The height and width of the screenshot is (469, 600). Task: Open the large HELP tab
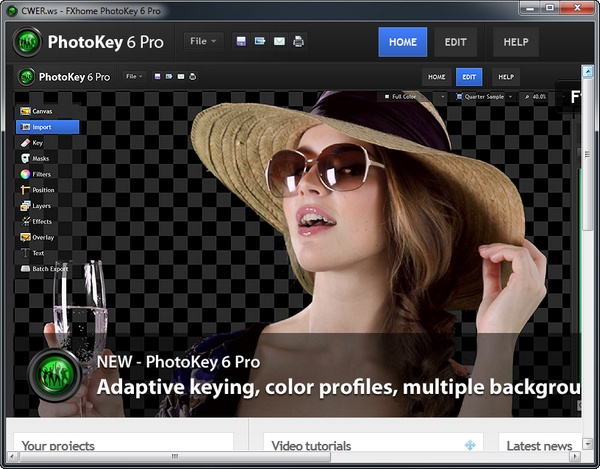coord(516,42)
